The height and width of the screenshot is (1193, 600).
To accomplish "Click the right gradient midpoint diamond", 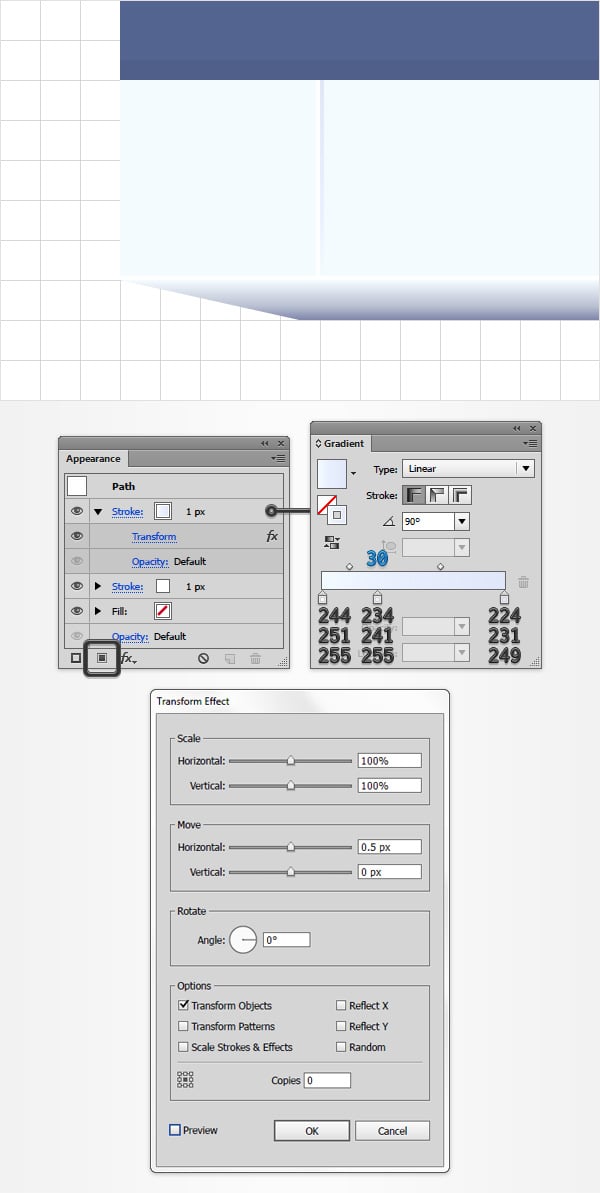I will [x=440, y=566].
